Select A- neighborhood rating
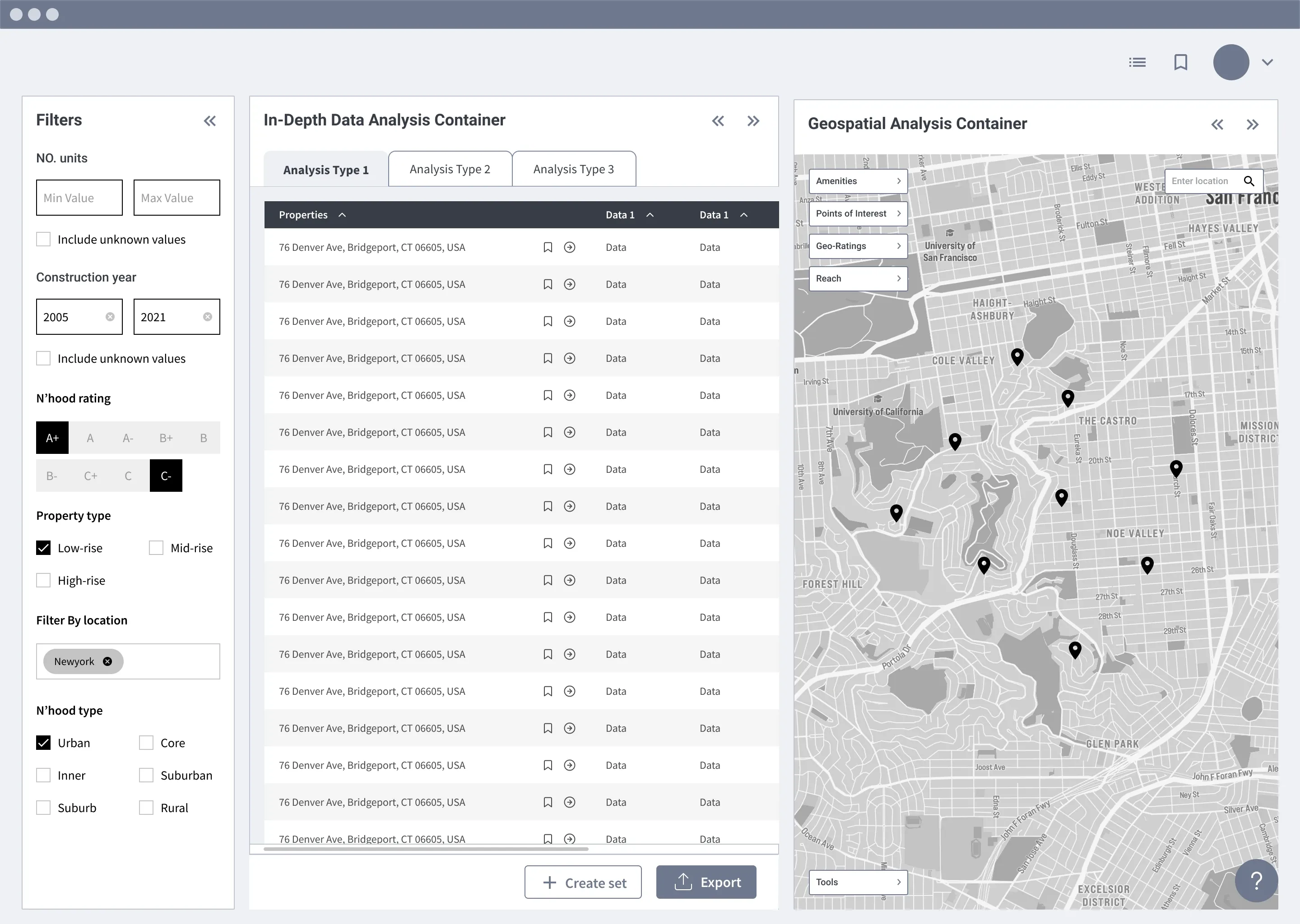This screenshot has height=924, width=1300. pyautogui.click(x=128, y=438)
